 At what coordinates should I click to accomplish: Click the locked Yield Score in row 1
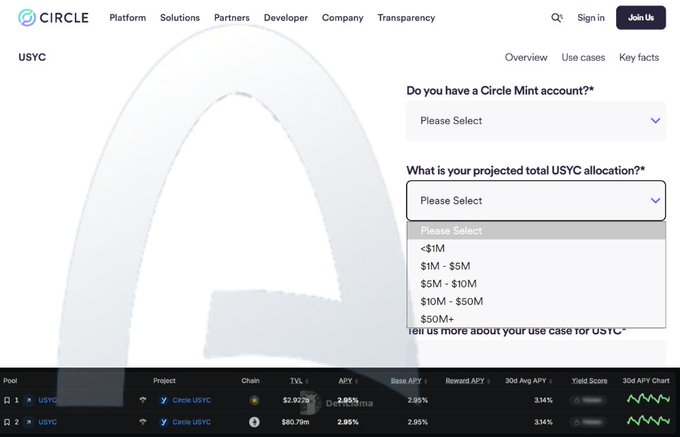pos(588,400)
